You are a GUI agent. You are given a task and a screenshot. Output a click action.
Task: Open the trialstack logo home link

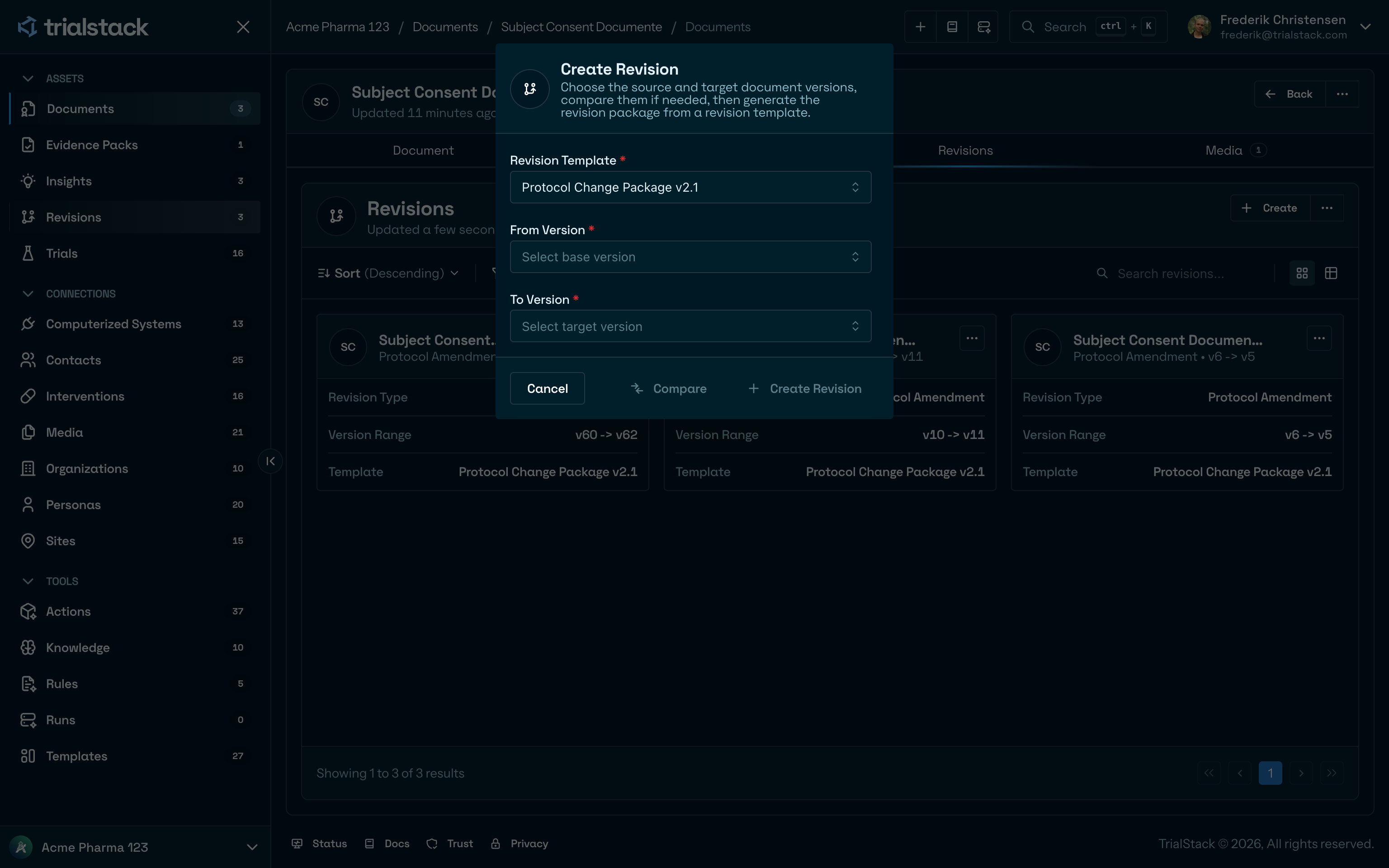(x=83, y=27)
